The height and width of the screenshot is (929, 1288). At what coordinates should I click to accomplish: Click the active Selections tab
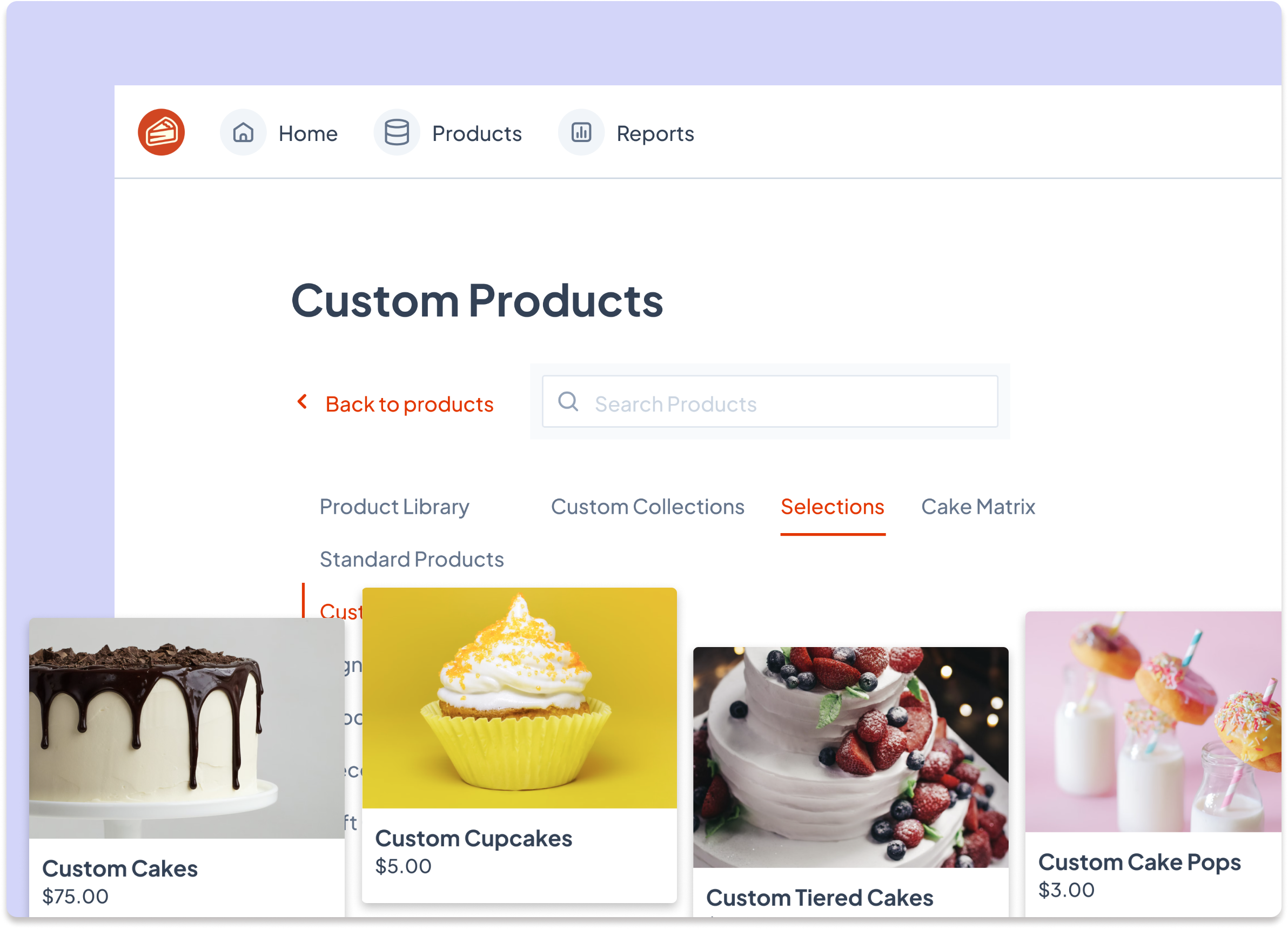[833, 507]
